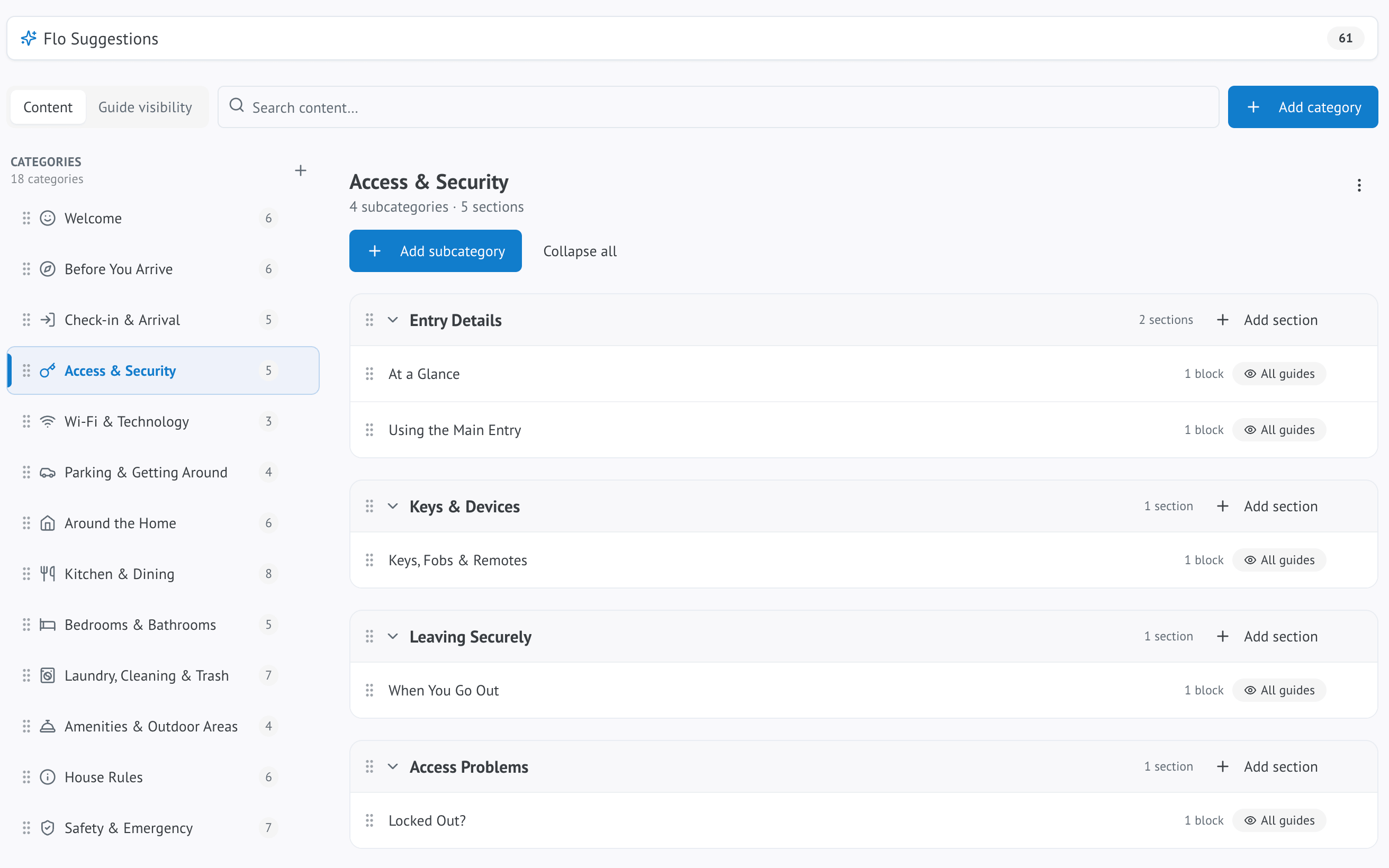1389x868 pixels.
Task: Select the Laundry, Cleaning & Trash category
Action: [x=163, y=676]
